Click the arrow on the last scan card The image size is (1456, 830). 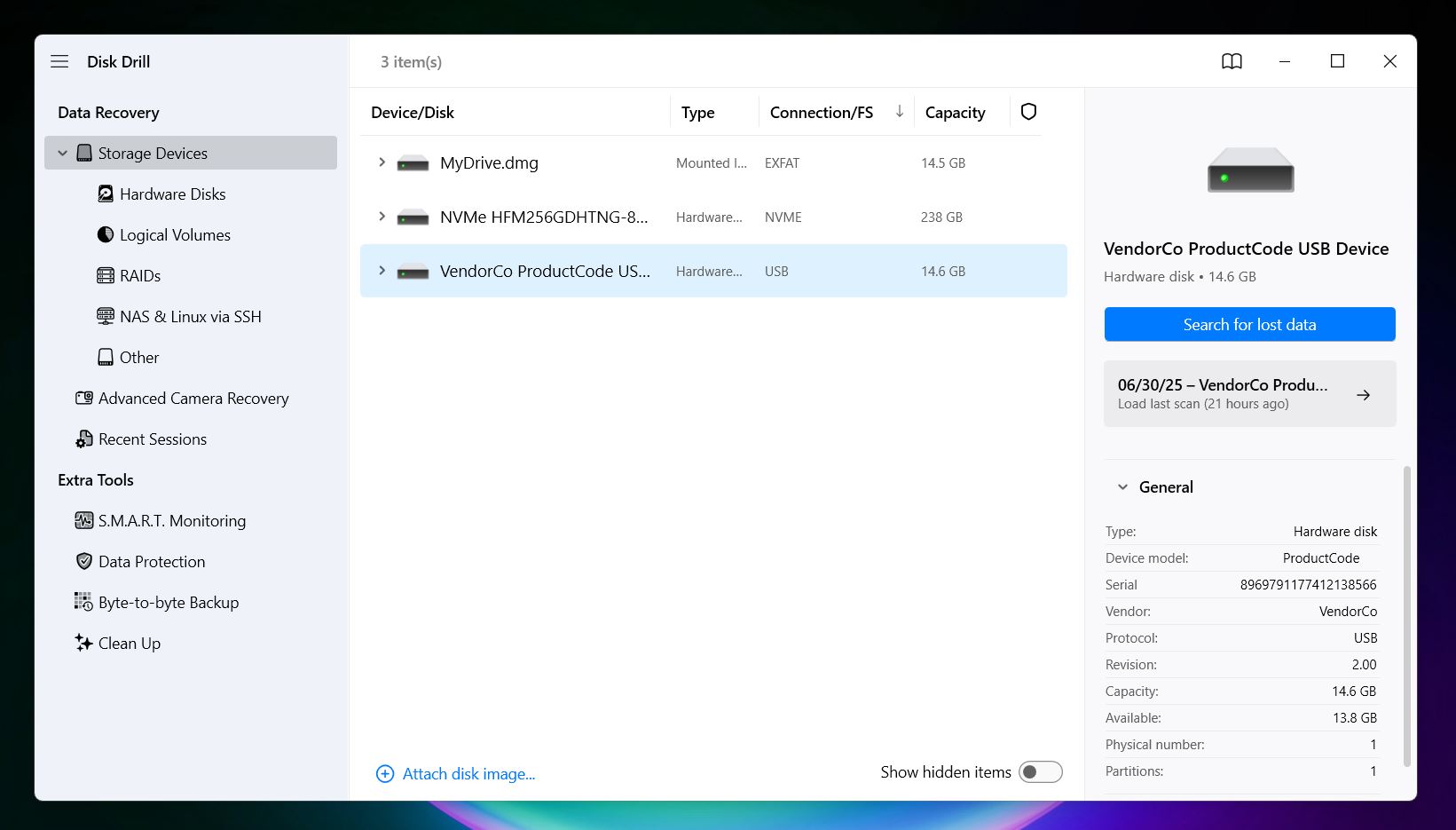click(1364, 394)
